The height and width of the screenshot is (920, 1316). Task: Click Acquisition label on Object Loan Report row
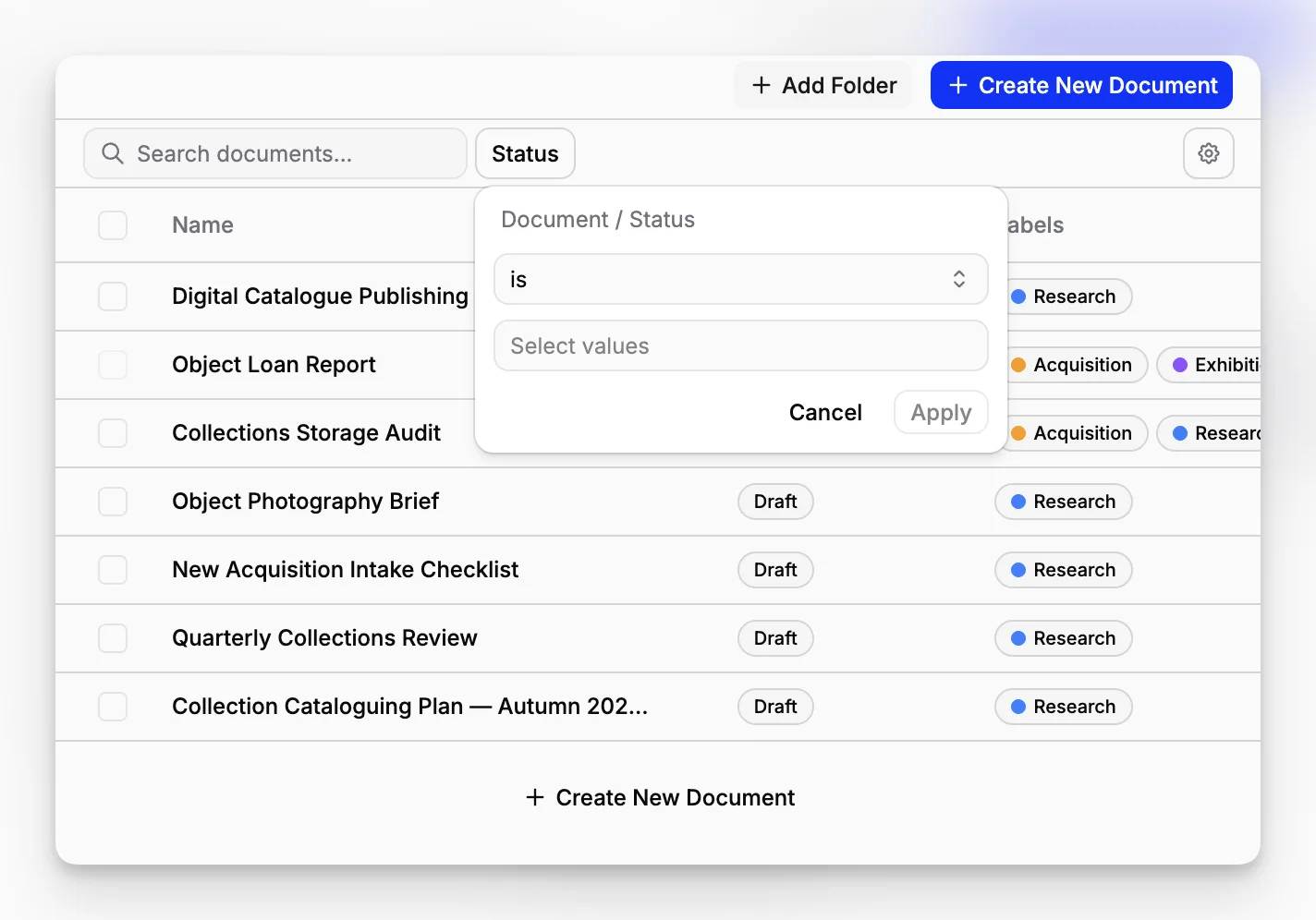tap(1078, 365)
